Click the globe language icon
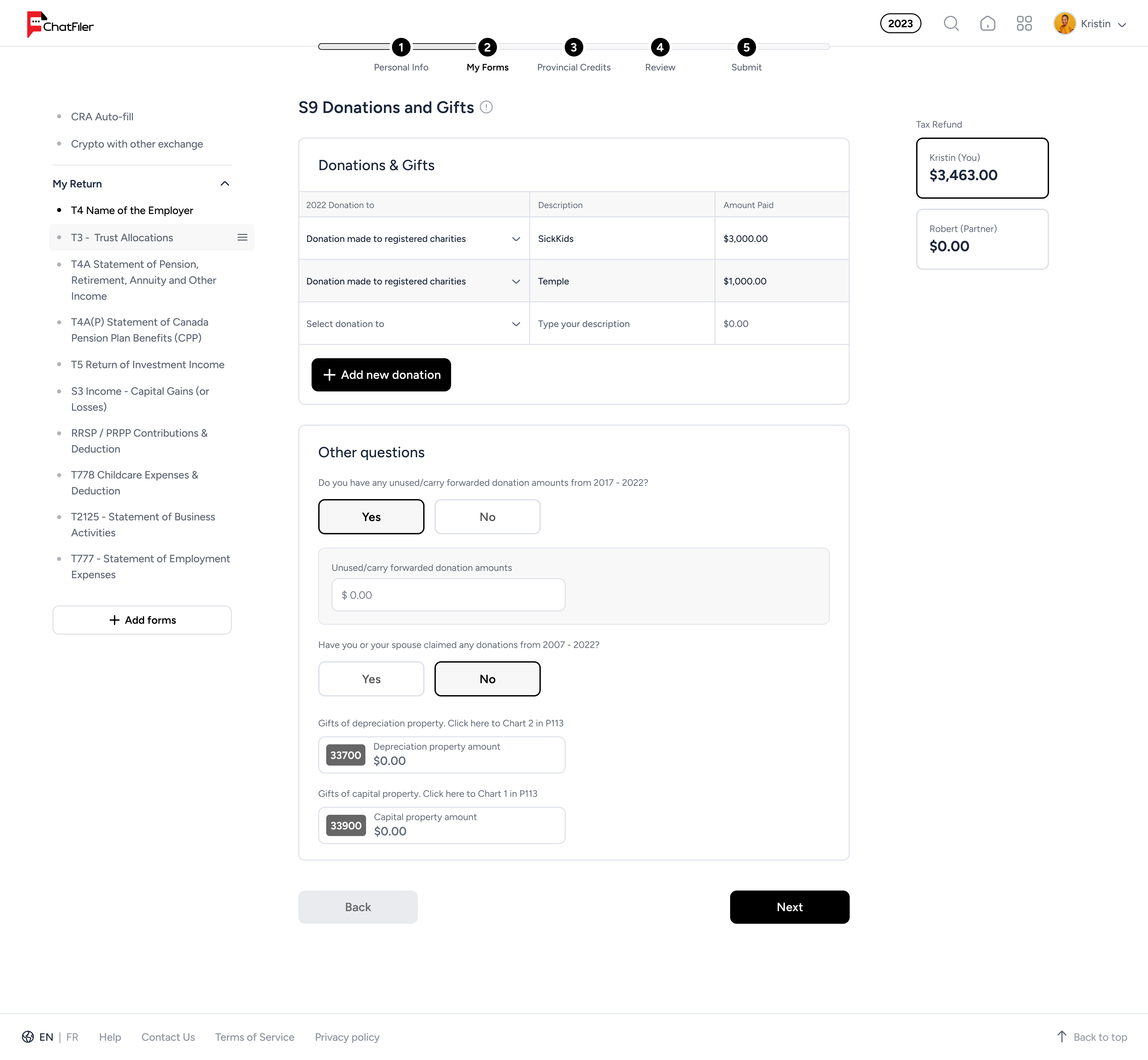The height and width of the screenshot is (1060, 1148). [x=28, y=1036]
